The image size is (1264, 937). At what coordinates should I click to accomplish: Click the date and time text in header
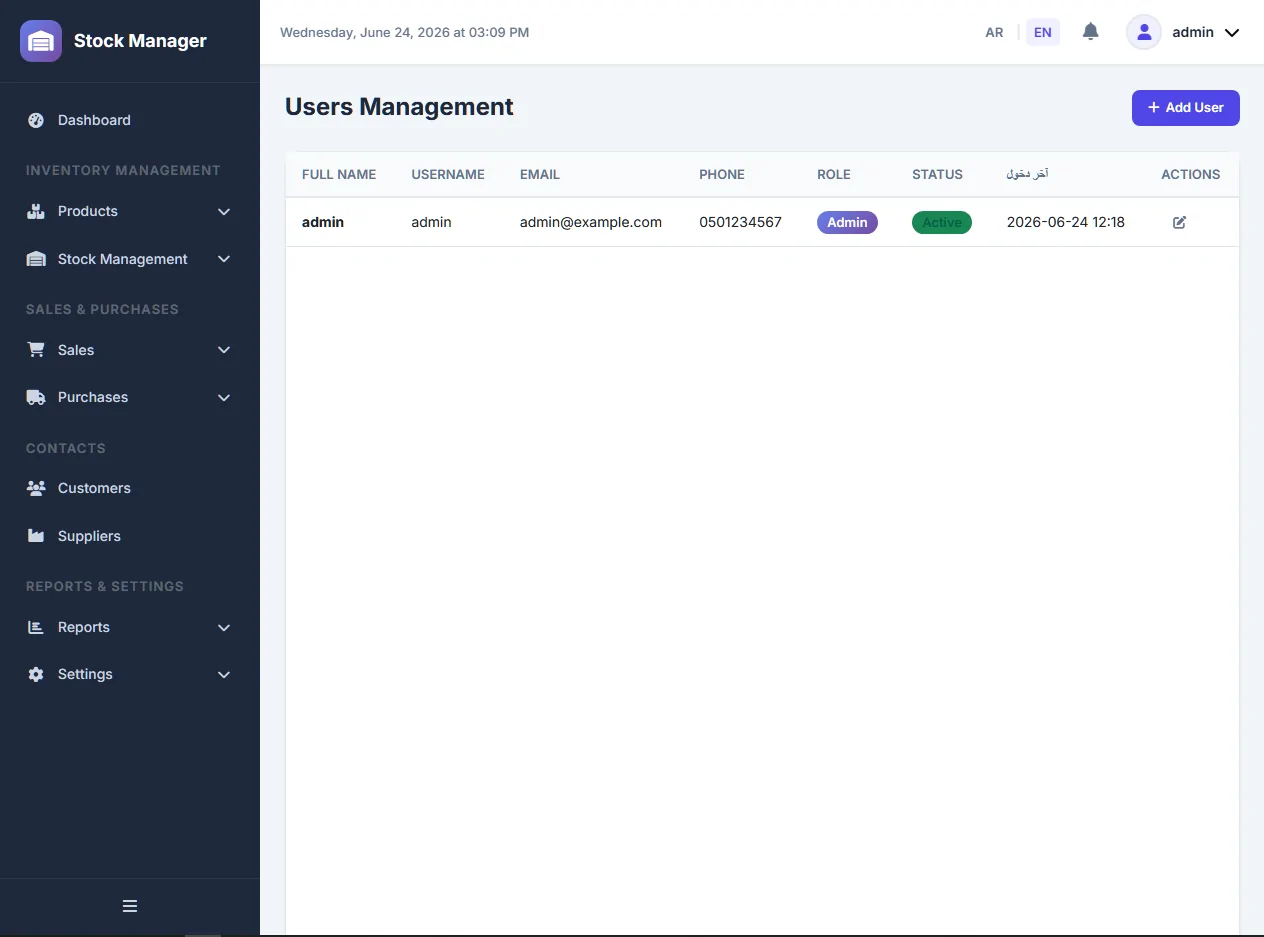(x=404, y=32)
